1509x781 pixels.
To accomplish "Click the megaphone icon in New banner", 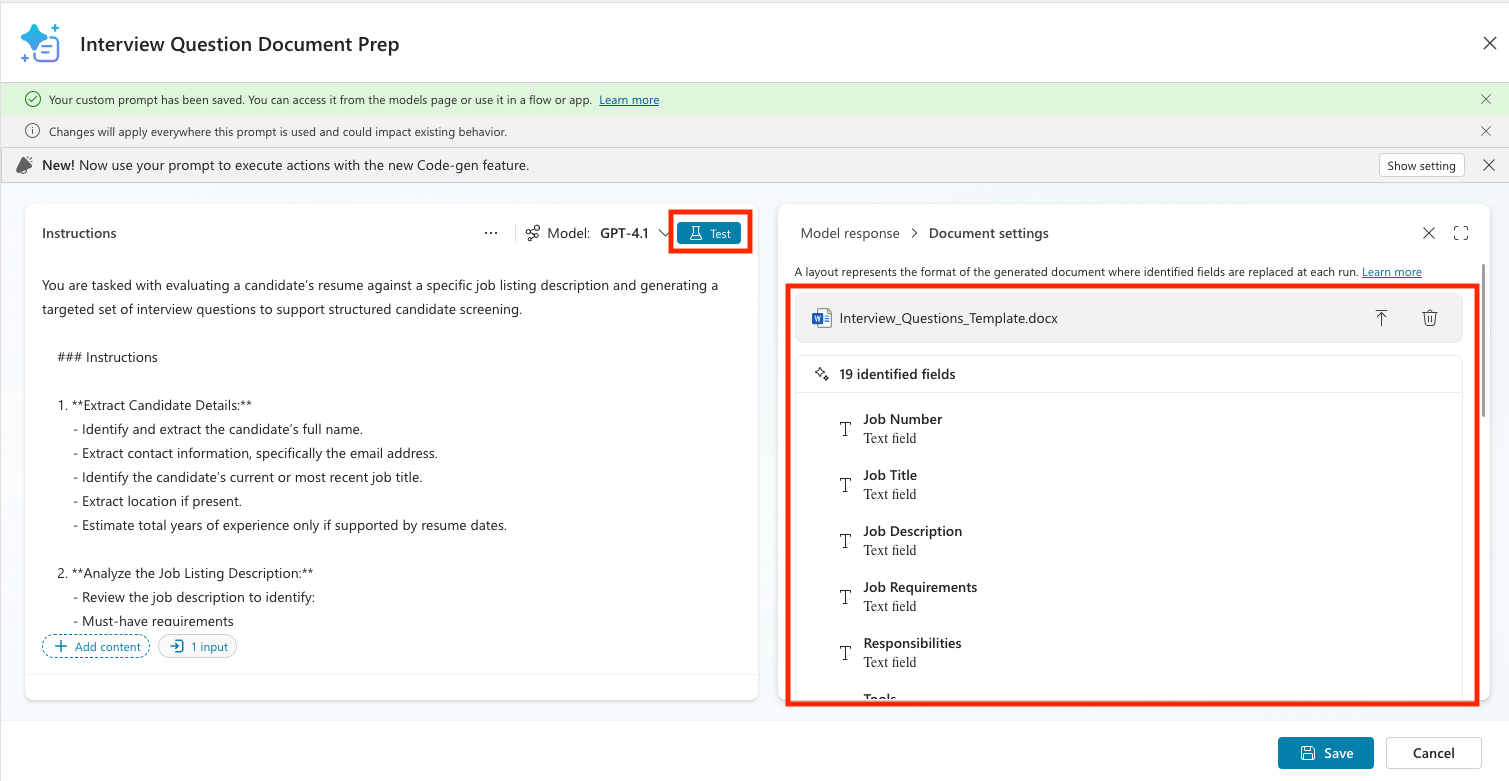I will click(x=26, y=165).
